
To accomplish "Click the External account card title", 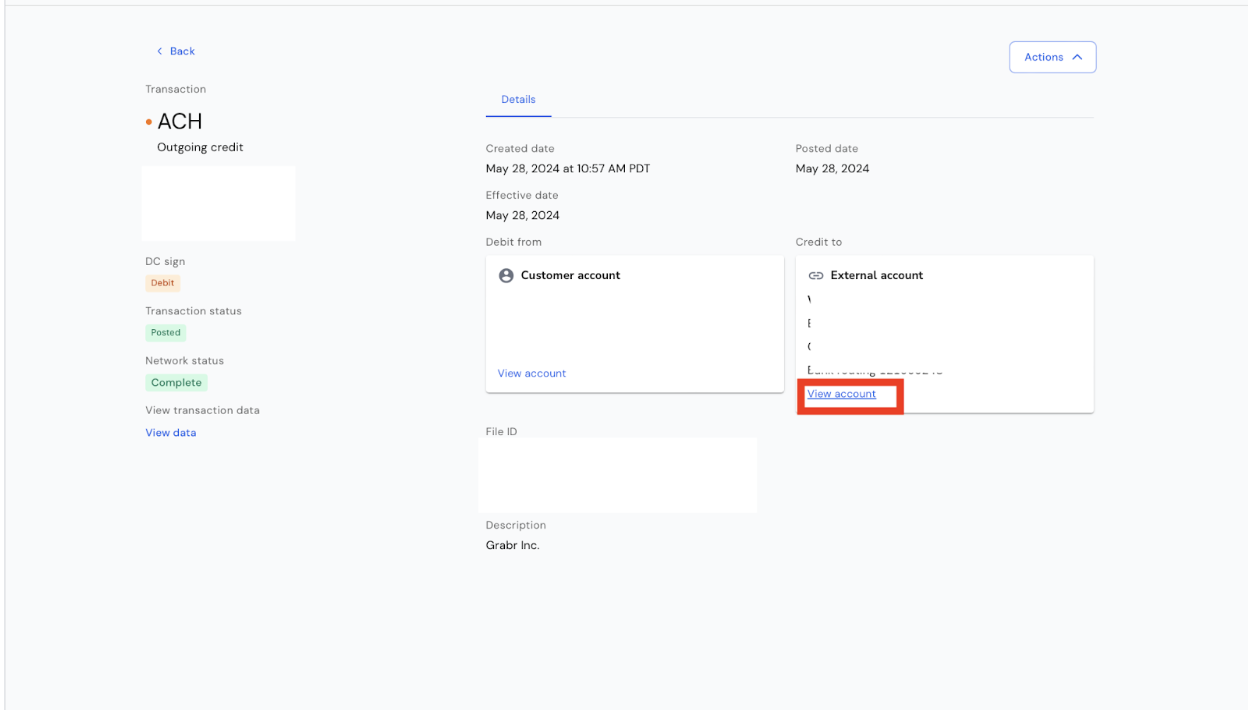I will 877,275.
